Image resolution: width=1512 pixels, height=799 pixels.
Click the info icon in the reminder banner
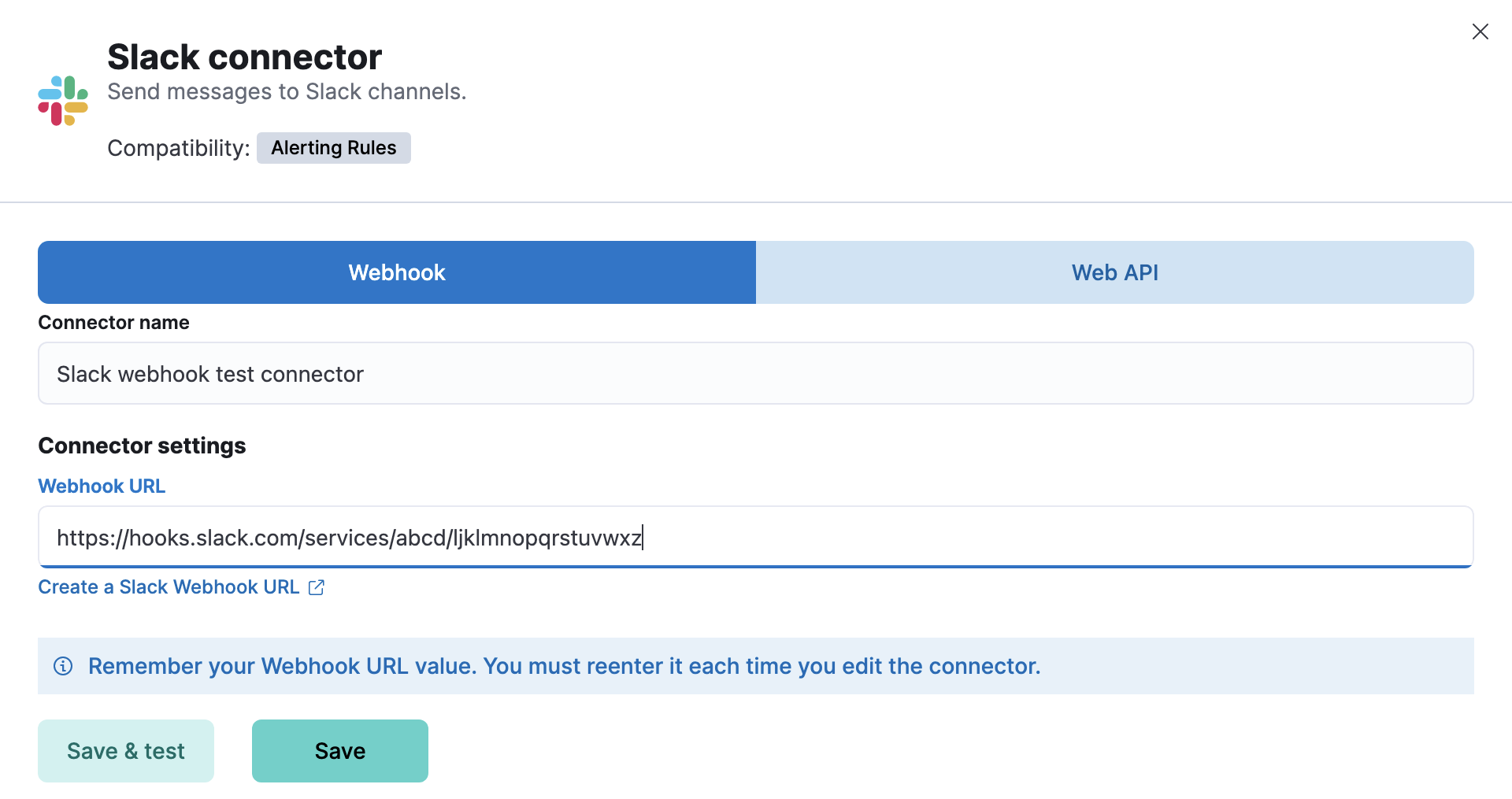tap(63, 666)
